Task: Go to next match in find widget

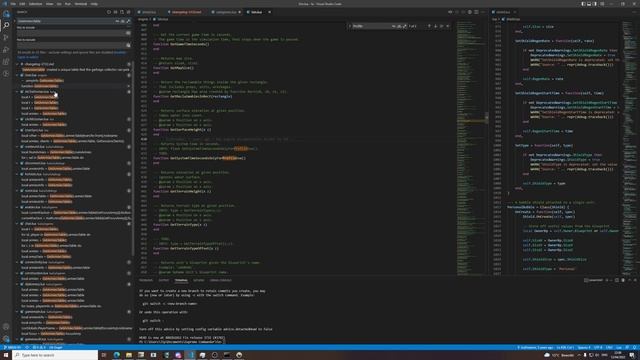Action: pos(436,26)
